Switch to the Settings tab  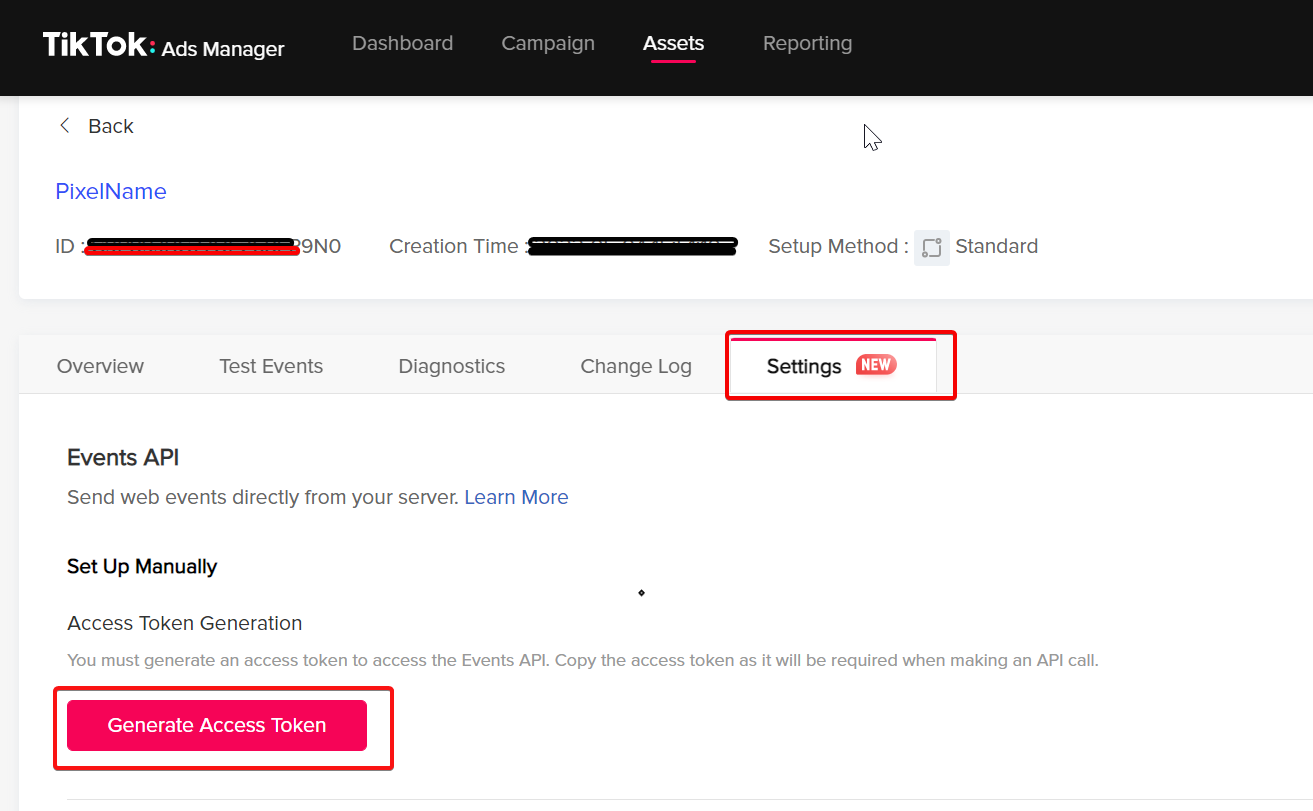tap(833, 366)
